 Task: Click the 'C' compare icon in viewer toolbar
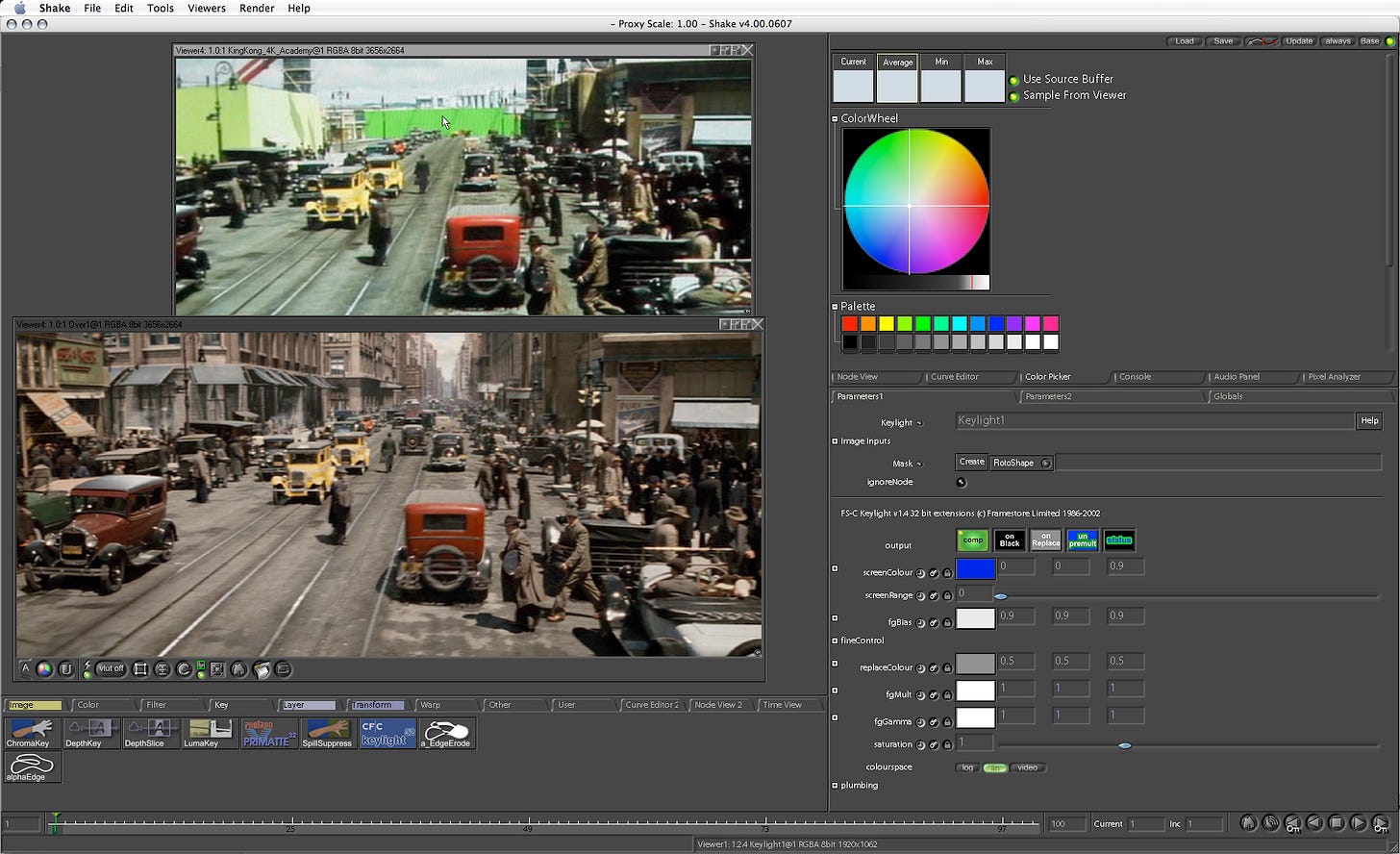(x=184, y=668)
